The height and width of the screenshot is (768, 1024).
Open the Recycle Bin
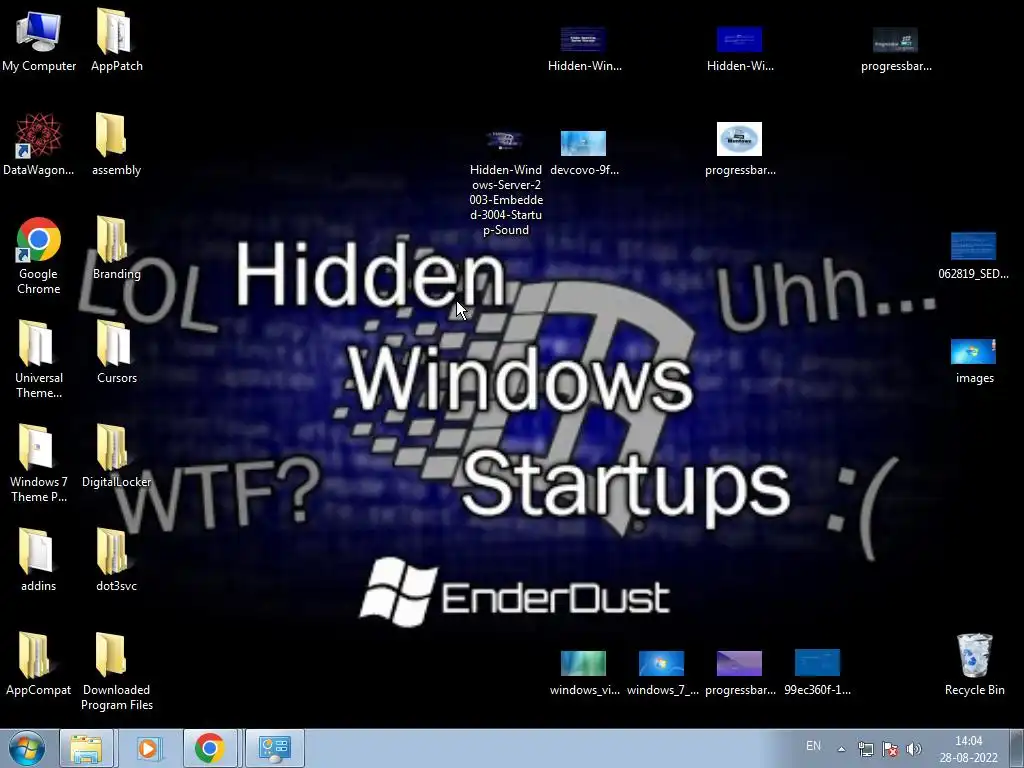[x=974, y=664]
